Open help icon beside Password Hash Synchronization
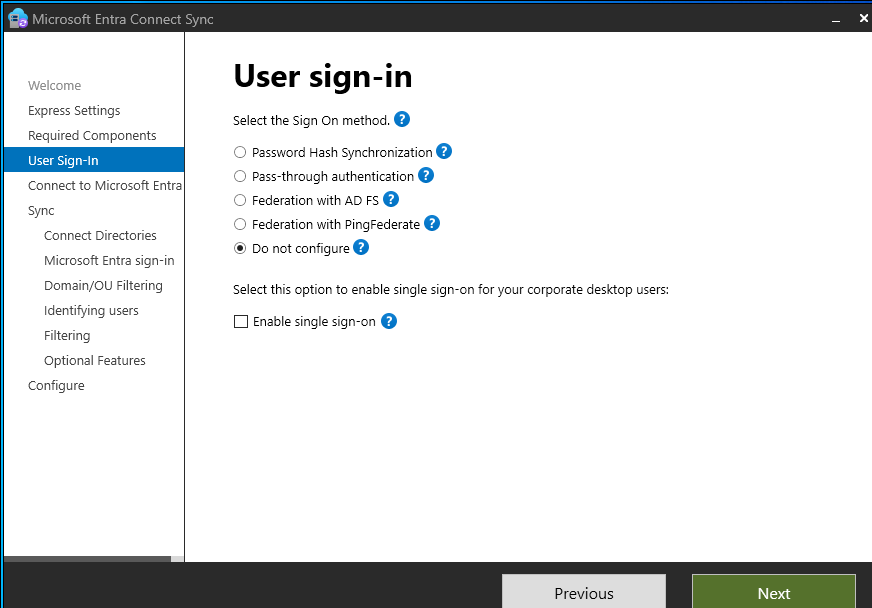This screenshot has height=608, width=872. (x=444, y=151)
